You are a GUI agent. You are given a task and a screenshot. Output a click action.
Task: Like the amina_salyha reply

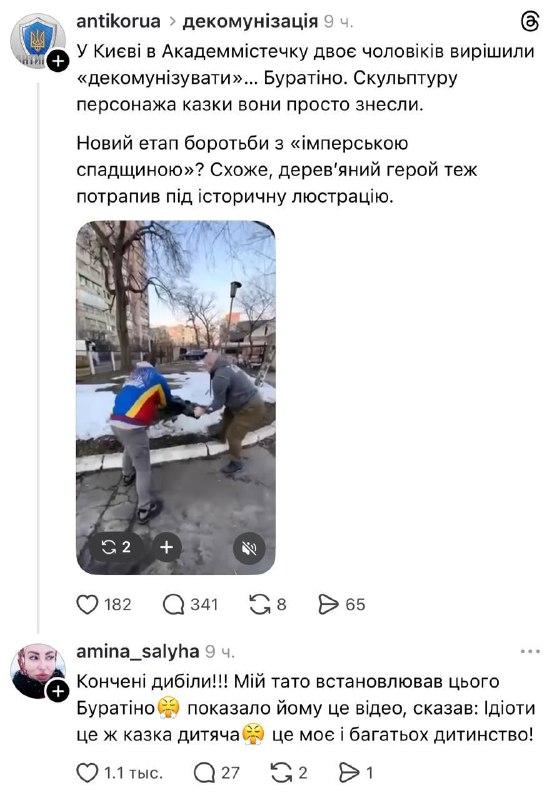[x=87, y=772]
